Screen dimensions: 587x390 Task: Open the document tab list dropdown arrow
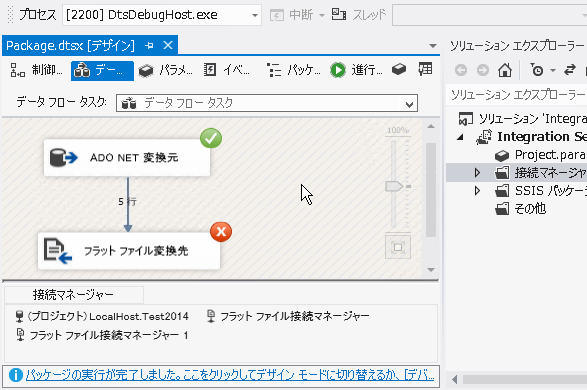click(x=433, y=46)
